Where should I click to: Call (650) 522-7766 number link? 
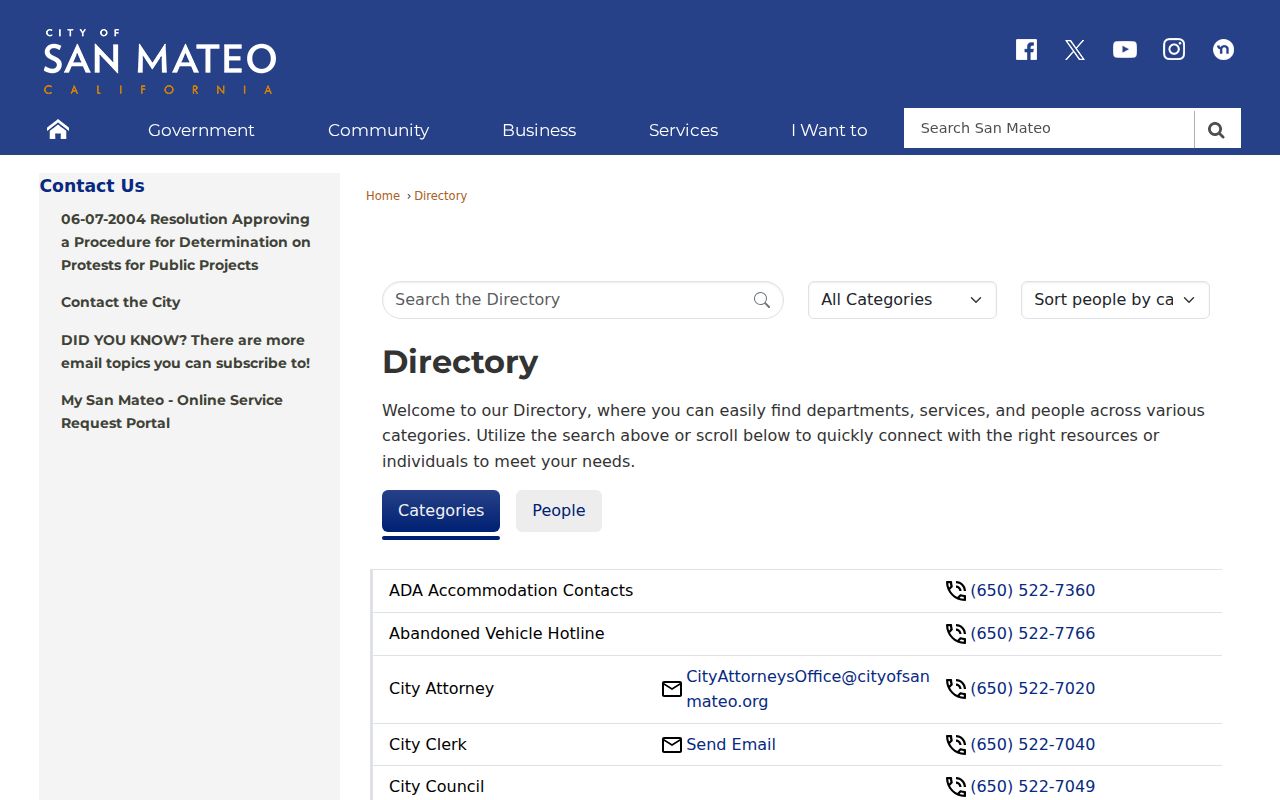click(1033, 634)
